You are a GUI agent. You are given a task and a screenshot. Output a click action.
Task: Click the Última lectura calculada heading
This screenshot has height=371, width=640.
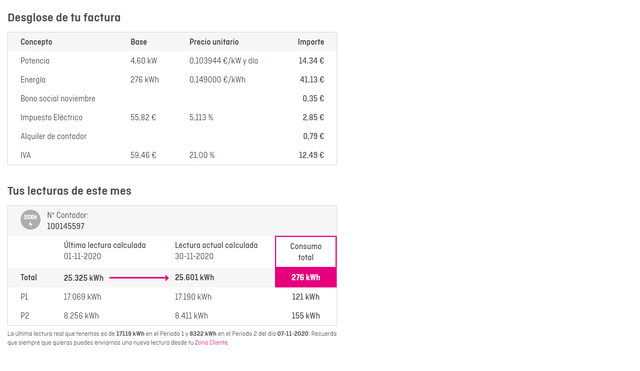pyautogui.click(x=104, y=245)
